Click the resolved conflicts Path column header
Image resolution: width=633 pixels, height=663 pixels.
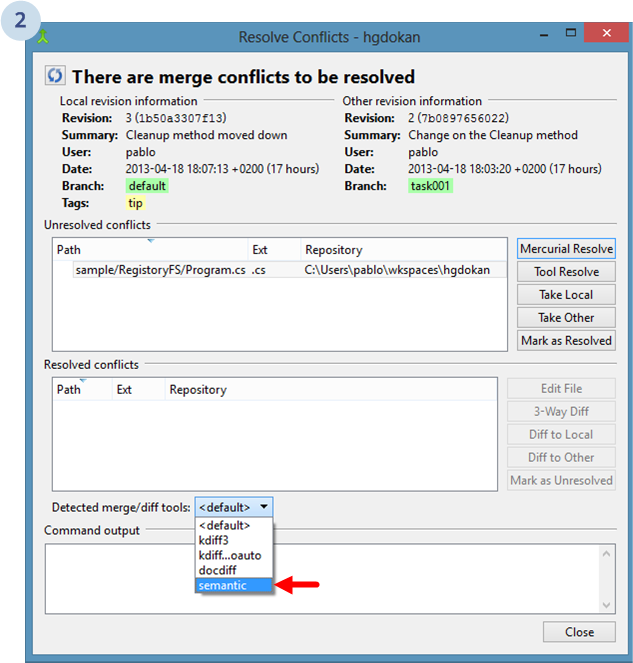coord(82,389)
